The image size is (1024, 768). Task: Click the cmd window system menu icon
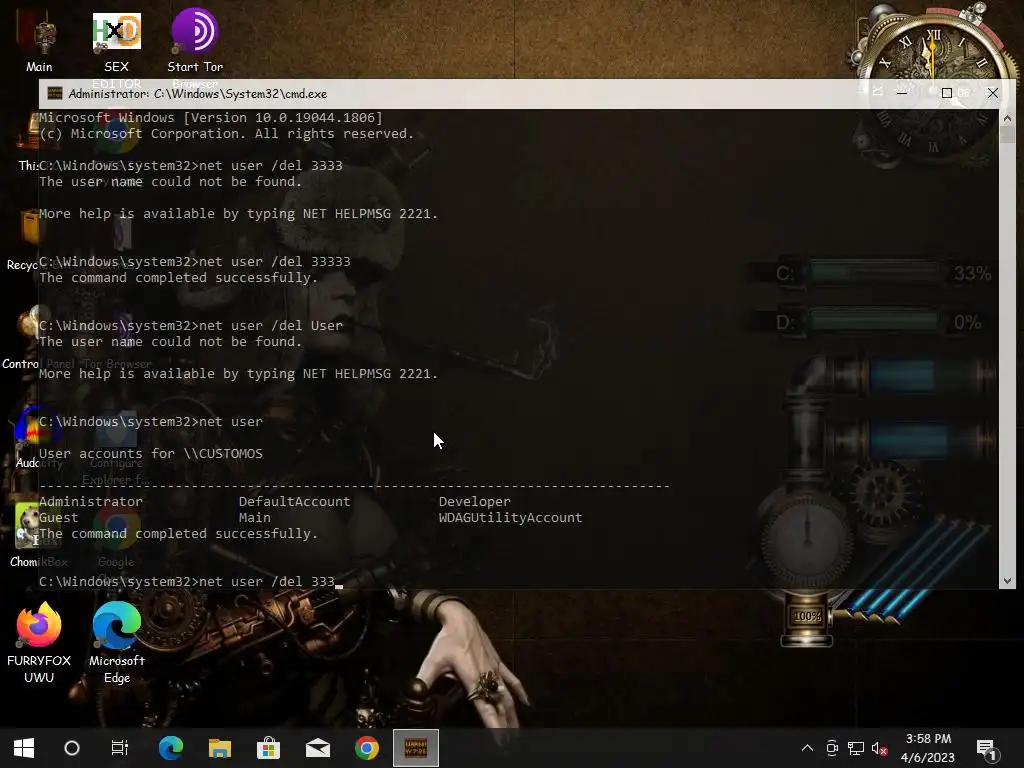(55, 93)
